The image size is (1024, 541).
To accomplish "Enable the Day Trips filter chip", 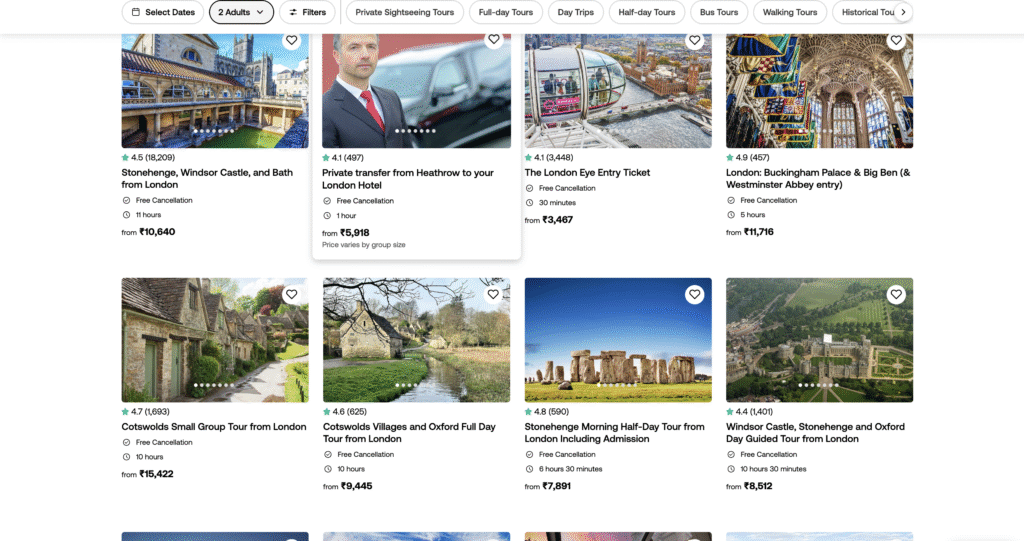I will 575,12.
